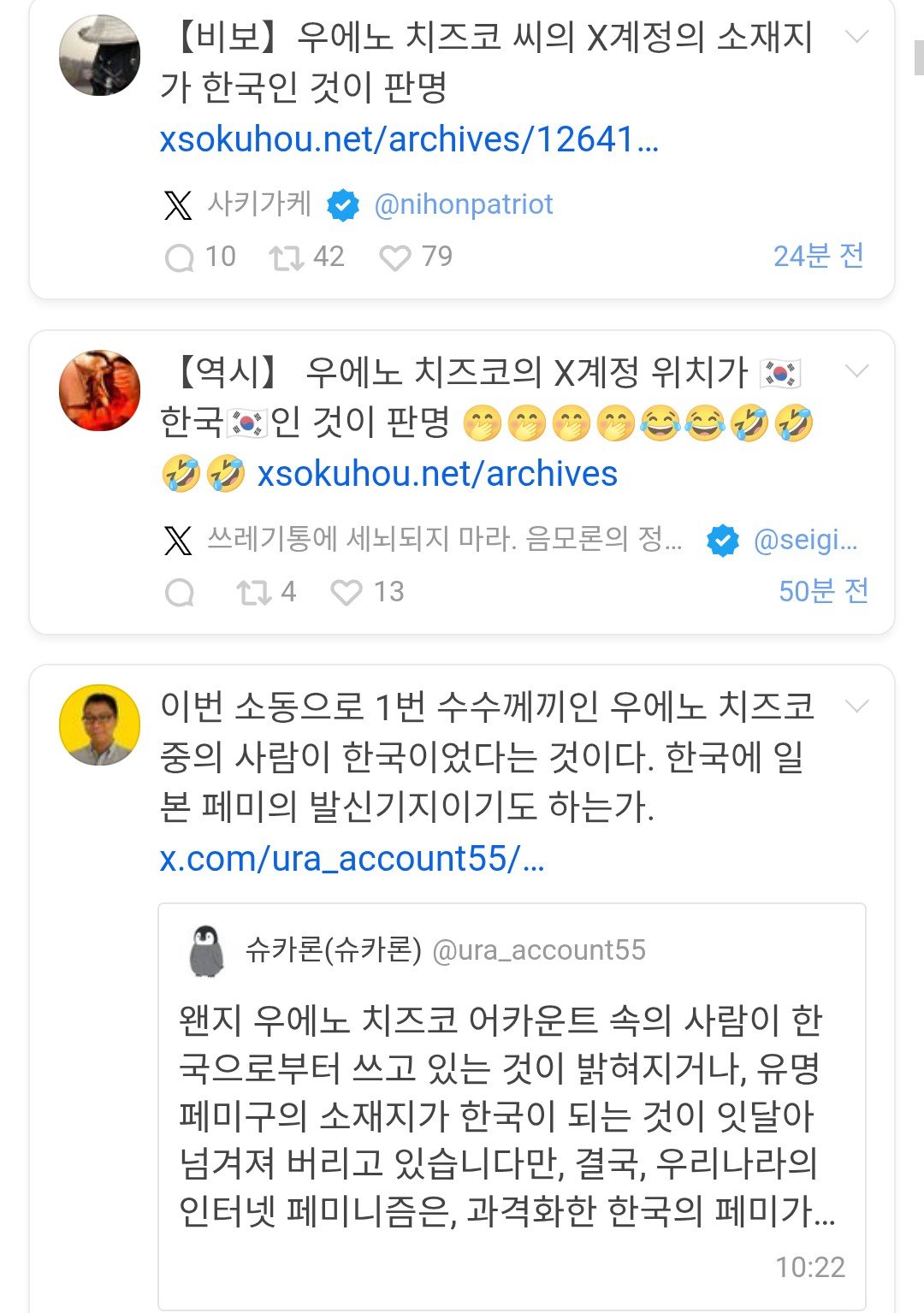924x1313 pixels.
Task: Click the 24분 전 timestamp
Action: tap(818, 256)
